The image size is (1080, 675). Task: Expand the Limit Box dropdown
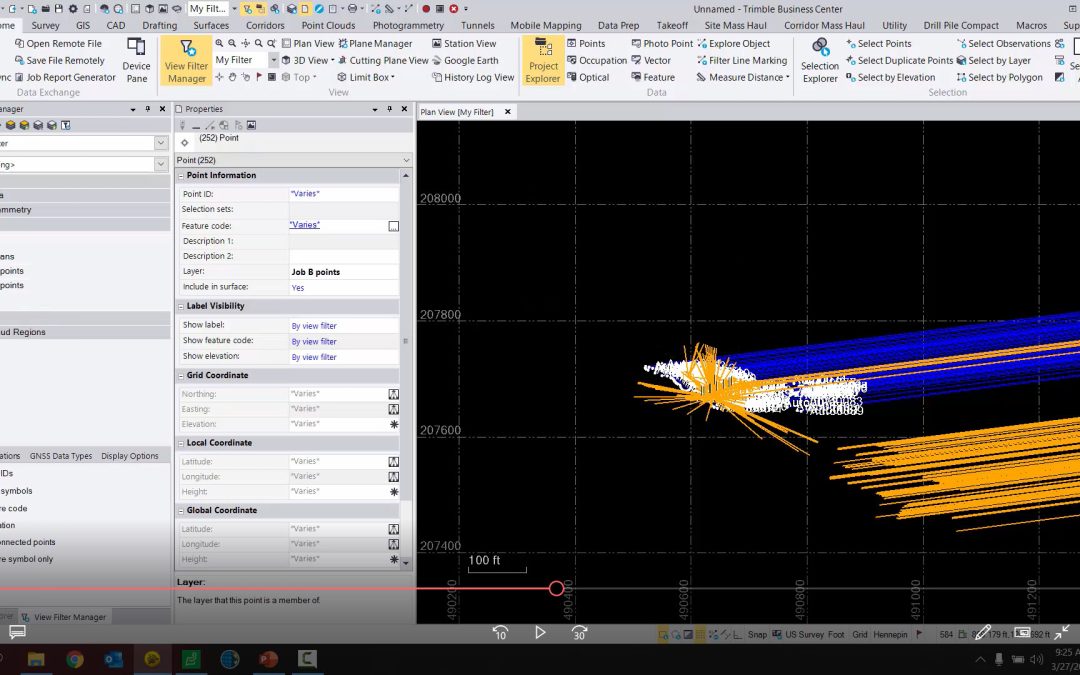pos(393,77)
